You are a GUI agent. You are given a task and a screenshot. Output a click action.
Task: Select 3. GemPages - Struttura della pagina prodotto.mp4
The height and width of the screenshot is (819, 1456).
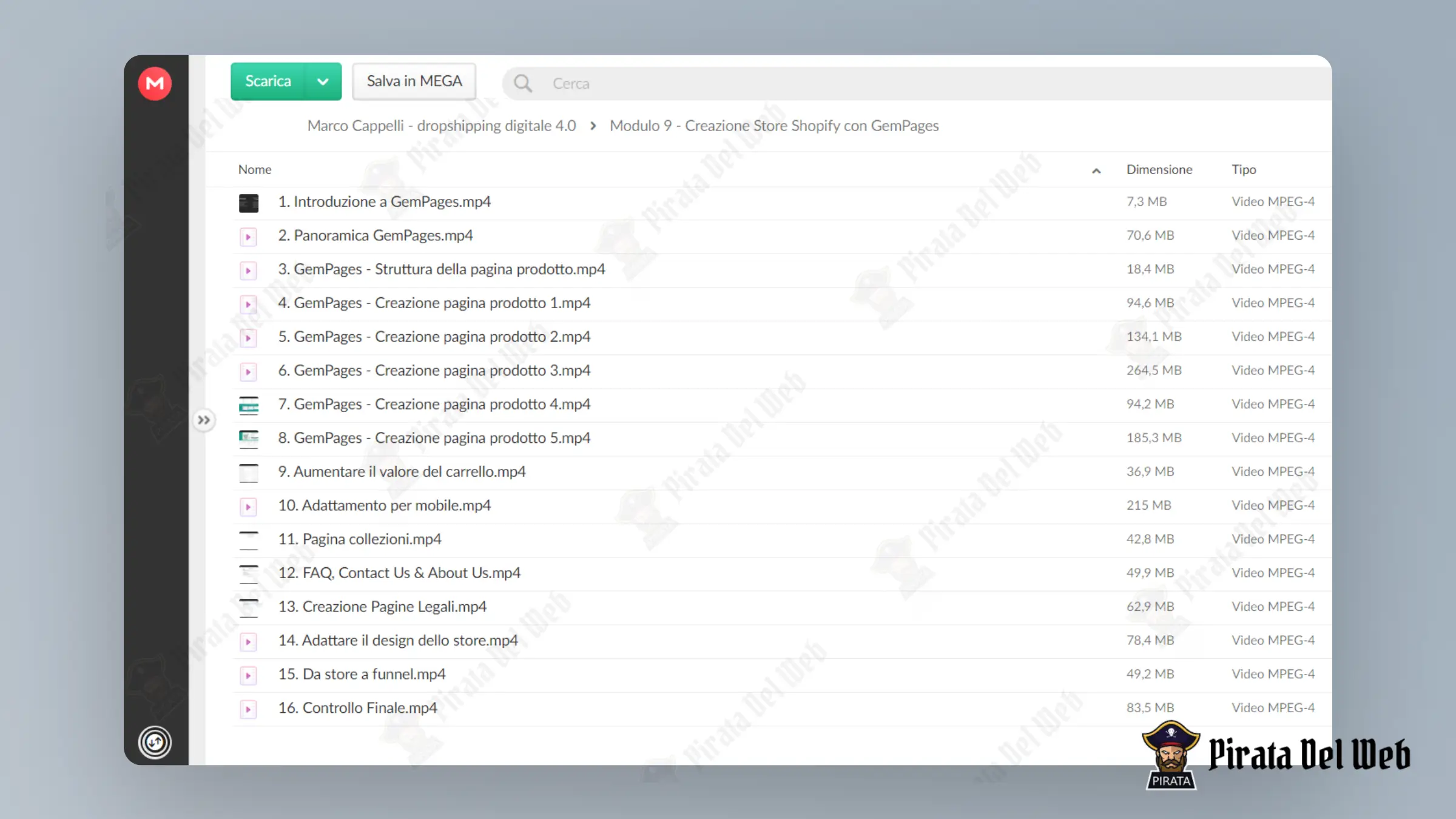(442, 269)
